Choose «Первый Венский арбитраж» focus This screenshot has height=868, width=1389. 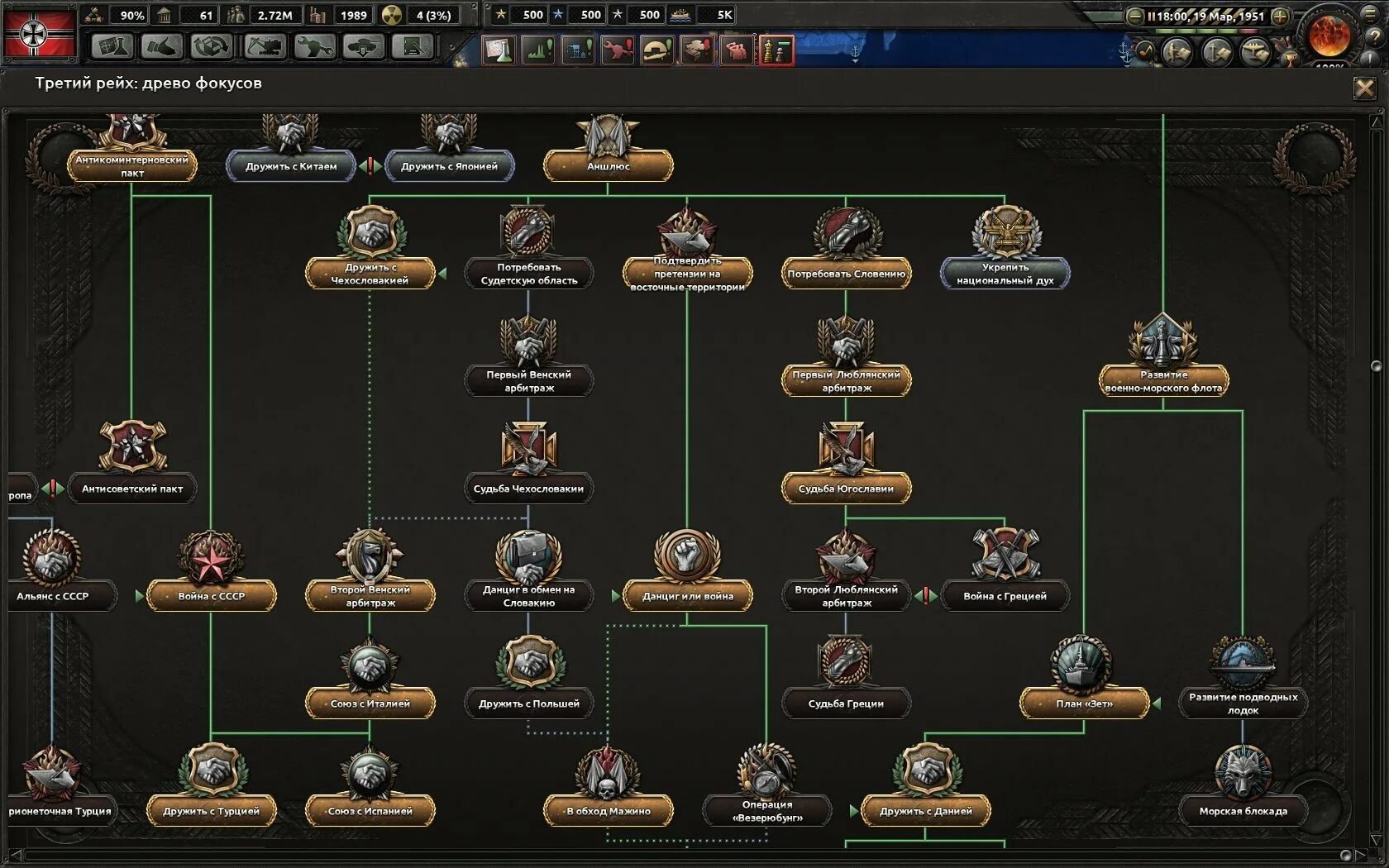pyautogui.click(x=529, y=381)
